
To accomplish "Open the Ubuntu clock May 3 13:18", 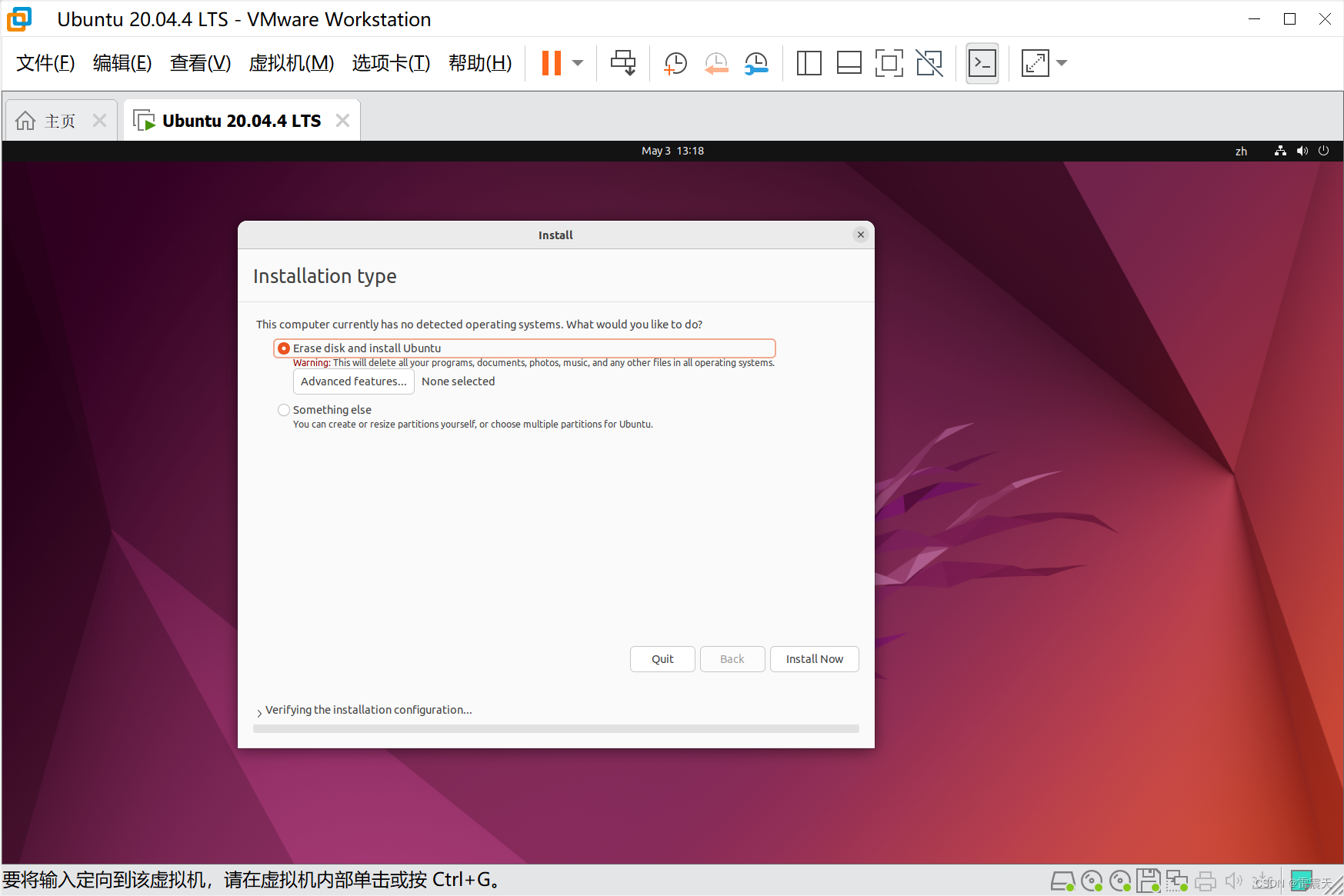I will [x=673, y=151].
